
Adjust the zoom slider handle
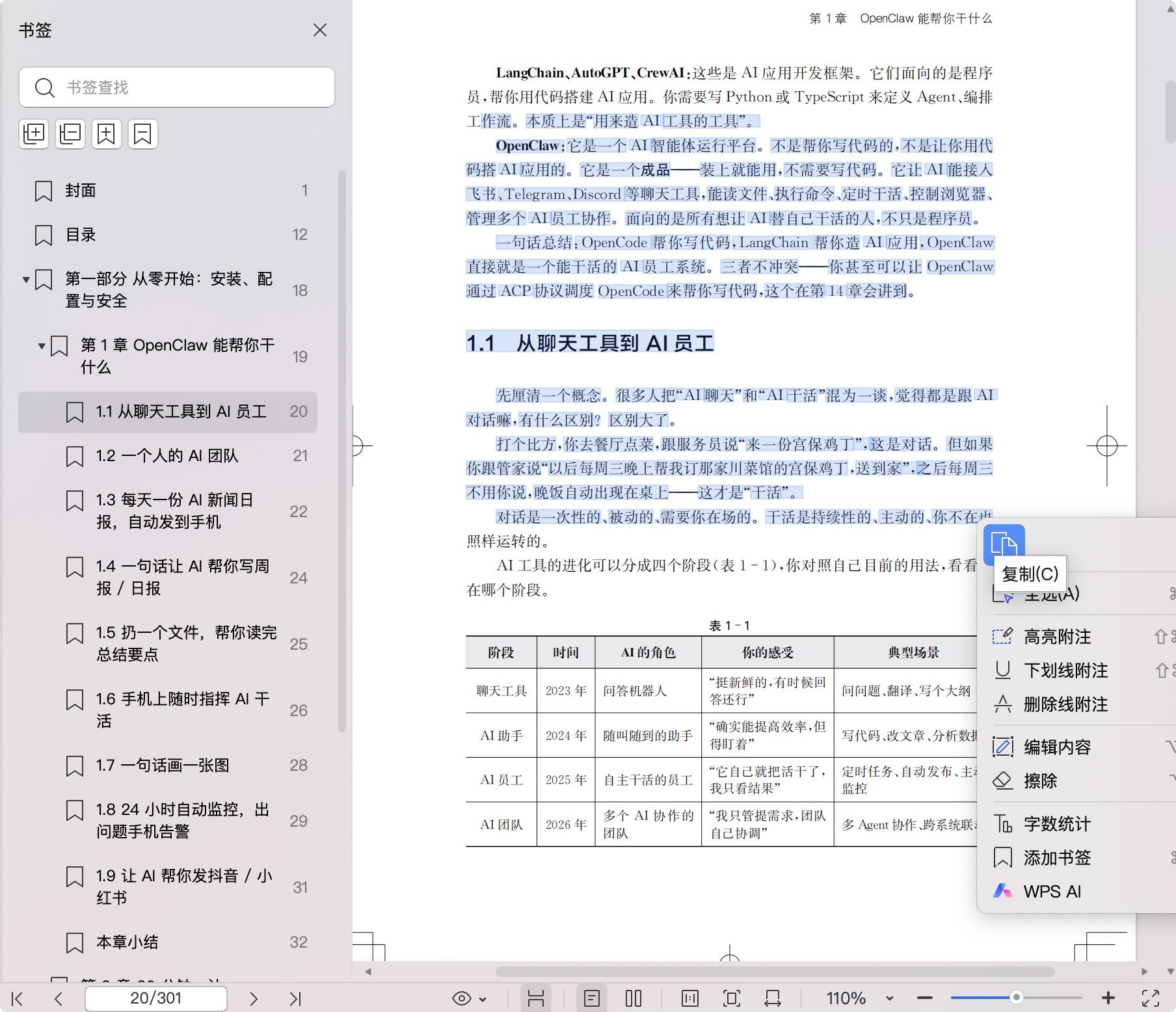point(1016,998)
